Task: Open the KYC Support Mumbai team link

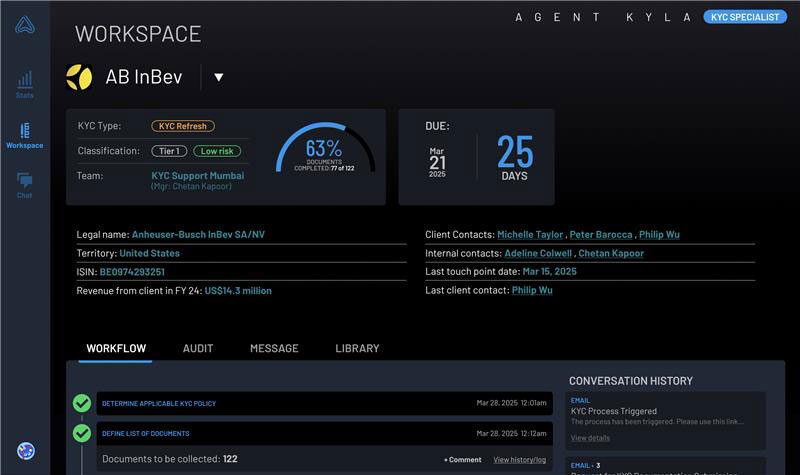Action: point(197,175)
